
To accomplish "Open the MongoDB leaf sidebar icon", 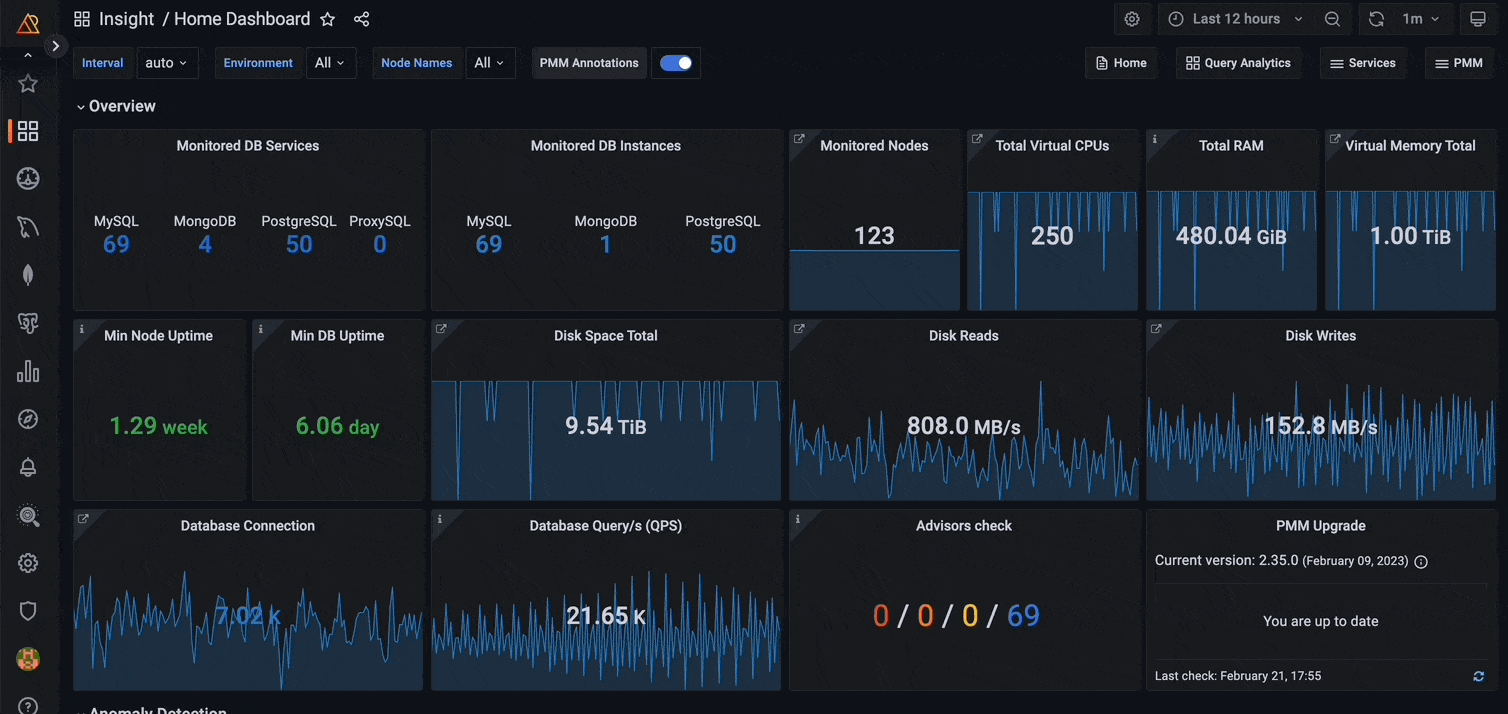I will click(28, 275).
